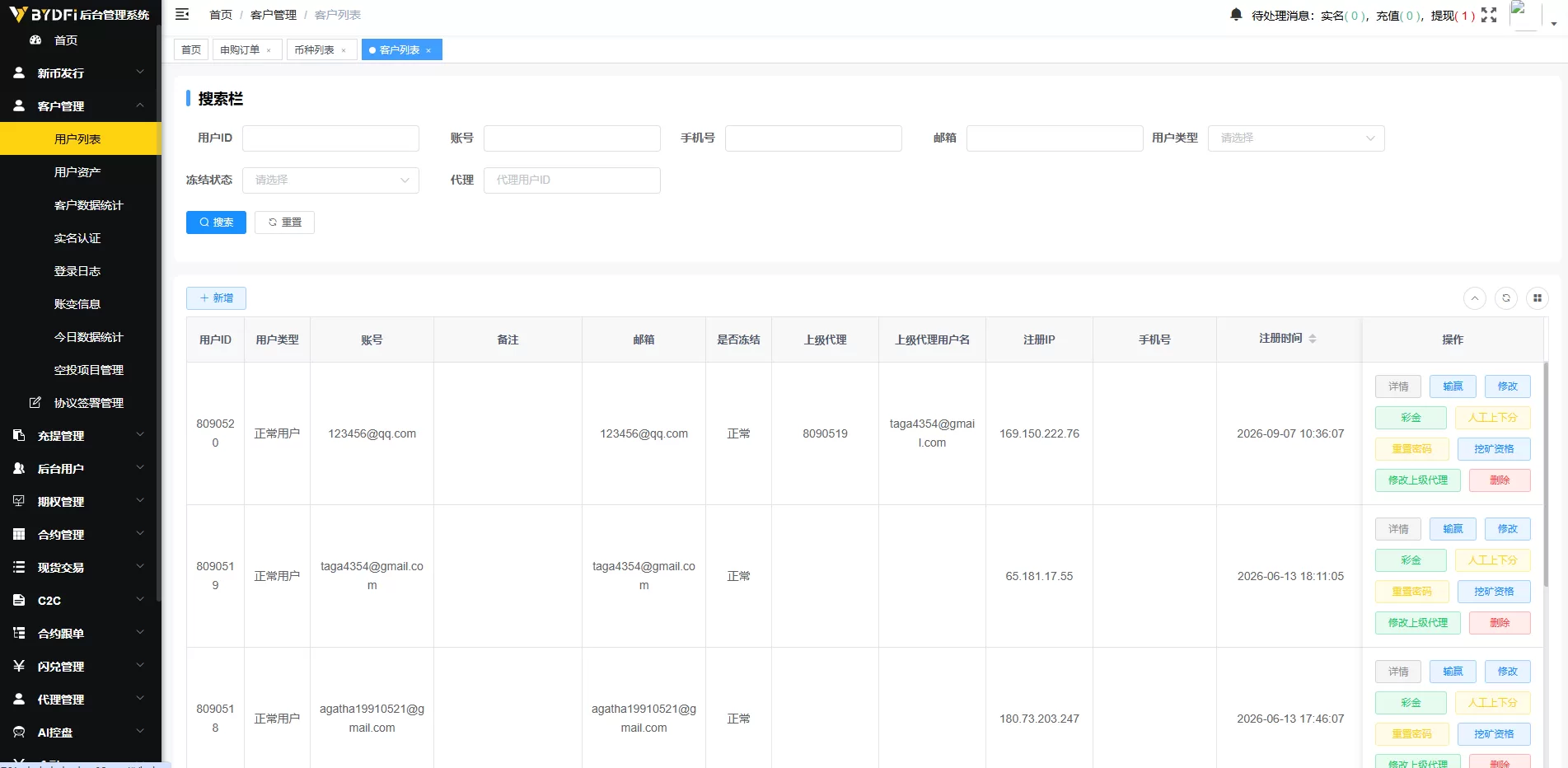Screen dimensions: 1568x768
Task: Switch to the 首页 tab
Action: pos(191,50)
